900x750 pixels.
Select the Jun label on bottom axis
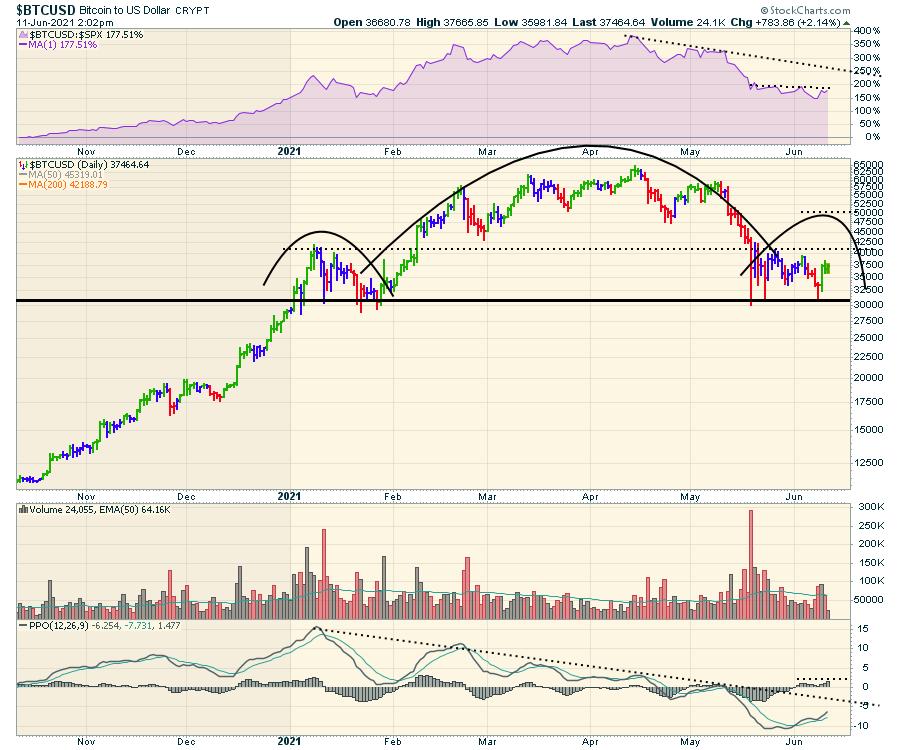pyautogui.click(x=794, y=743)
